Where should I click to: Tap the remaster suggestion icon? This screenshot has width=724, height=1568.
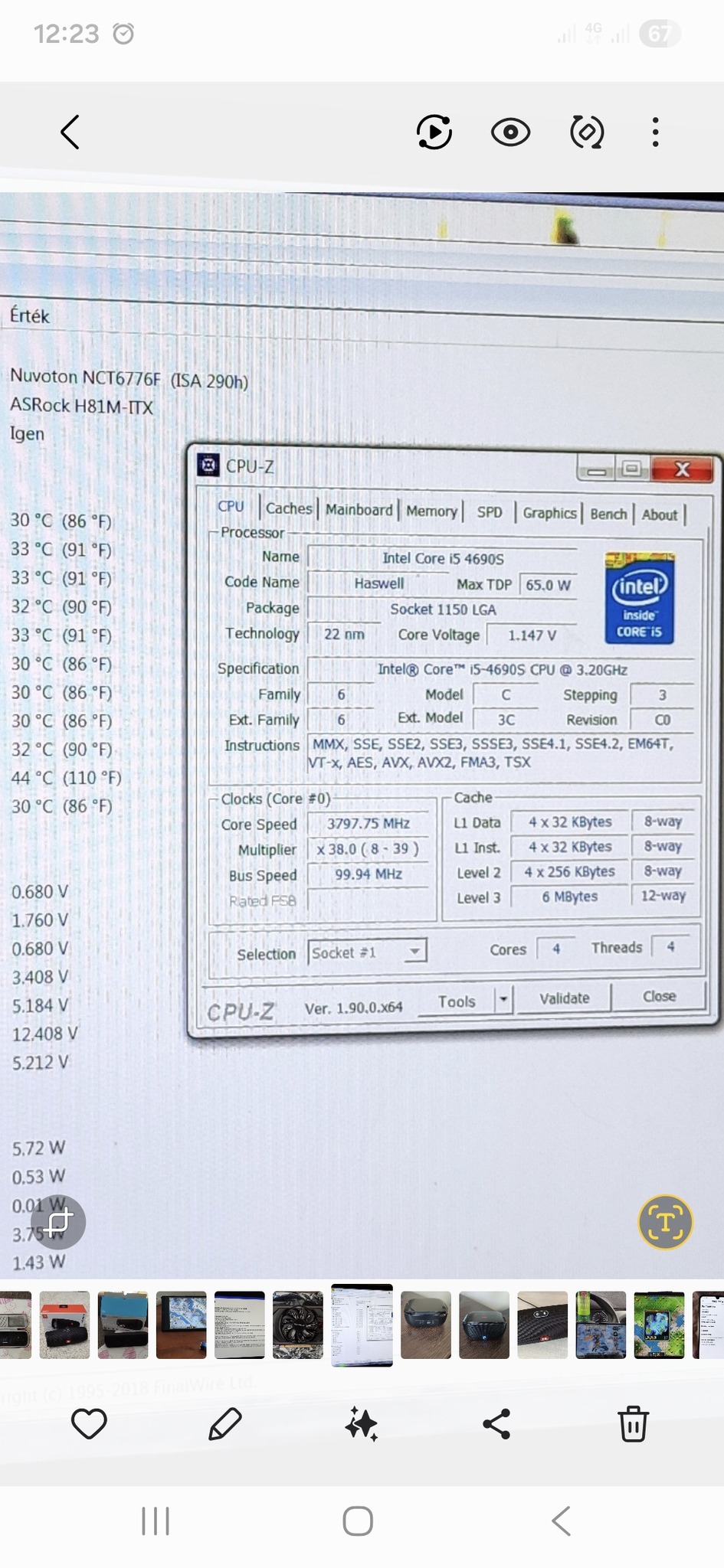[587, 132]
